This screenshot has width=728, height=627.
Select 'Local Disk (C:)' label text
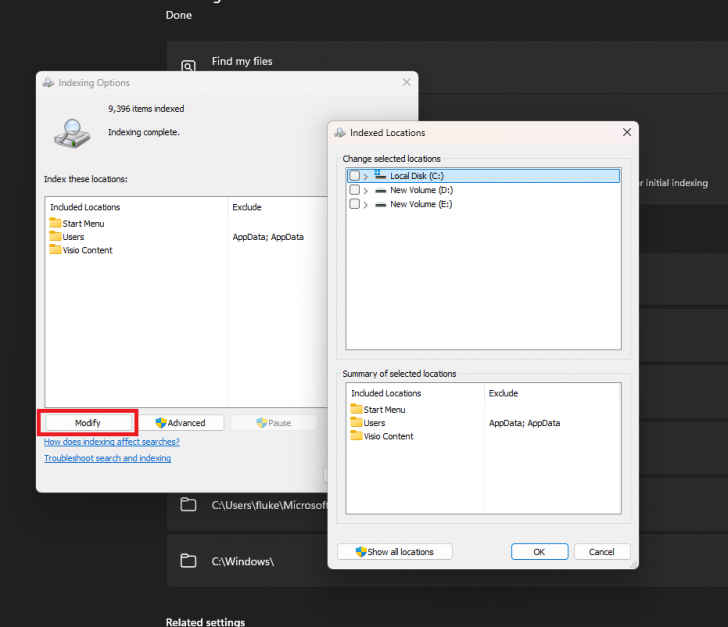417,176
